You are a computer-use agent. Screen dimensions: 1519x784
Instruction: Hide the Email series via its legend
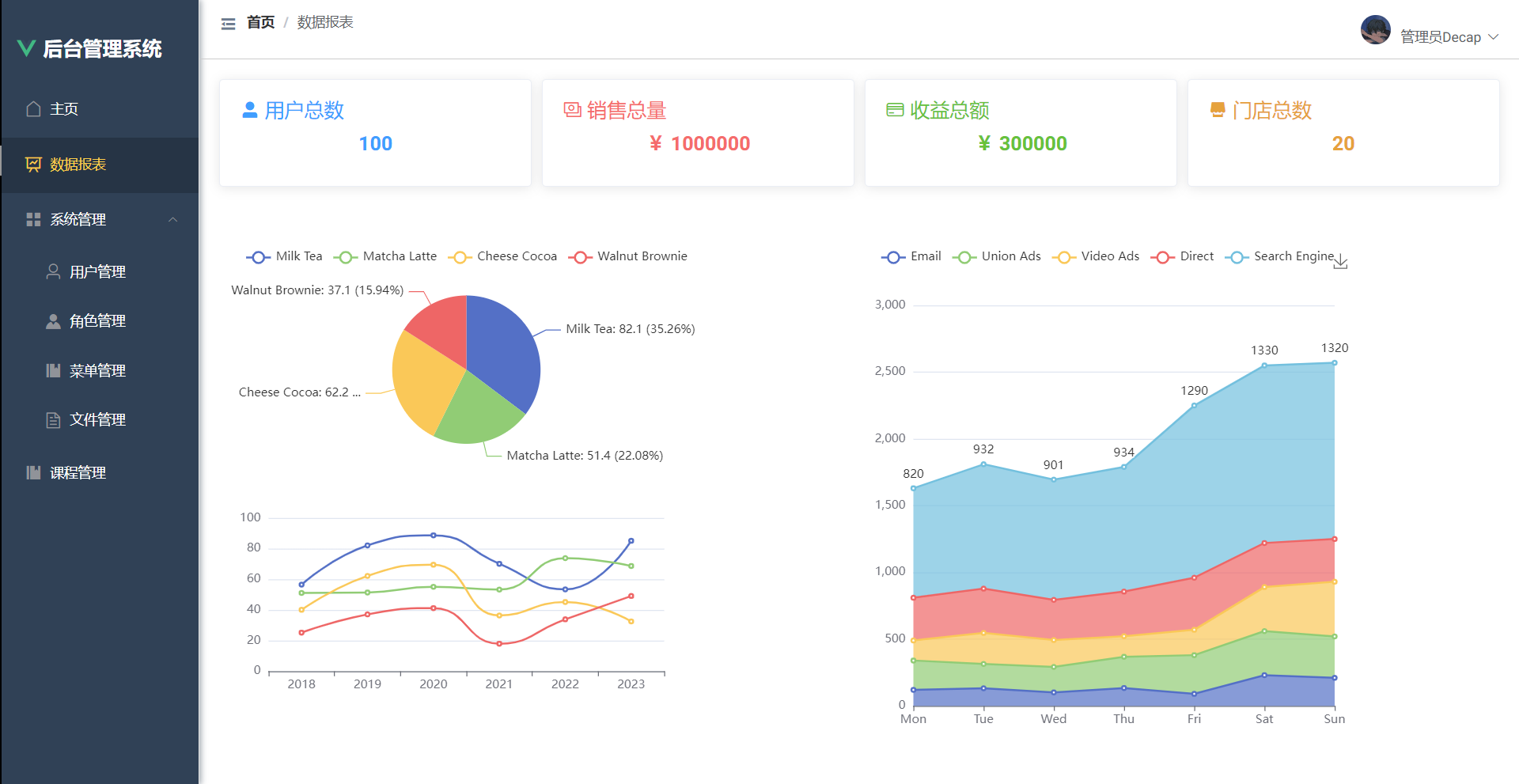point(911,256)
